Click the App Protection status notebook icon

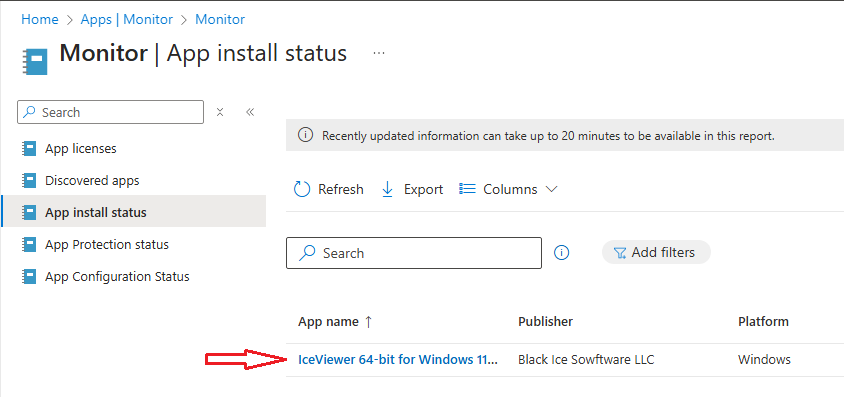point(29,244)
